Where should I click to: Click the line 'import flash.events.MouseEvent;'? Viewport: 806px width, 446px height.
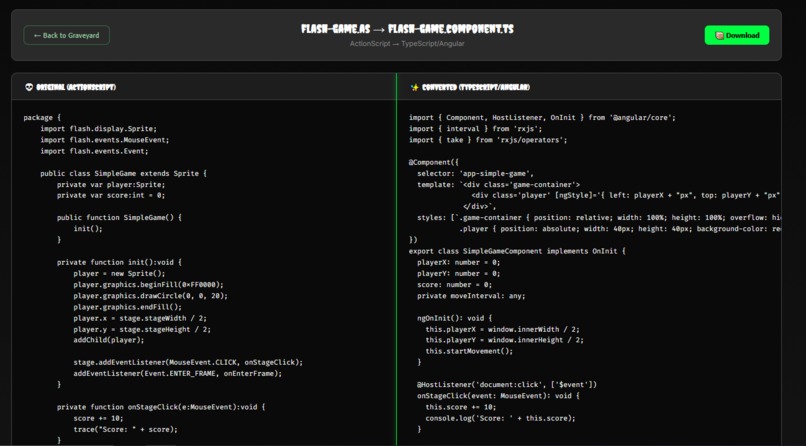[105, 140]
